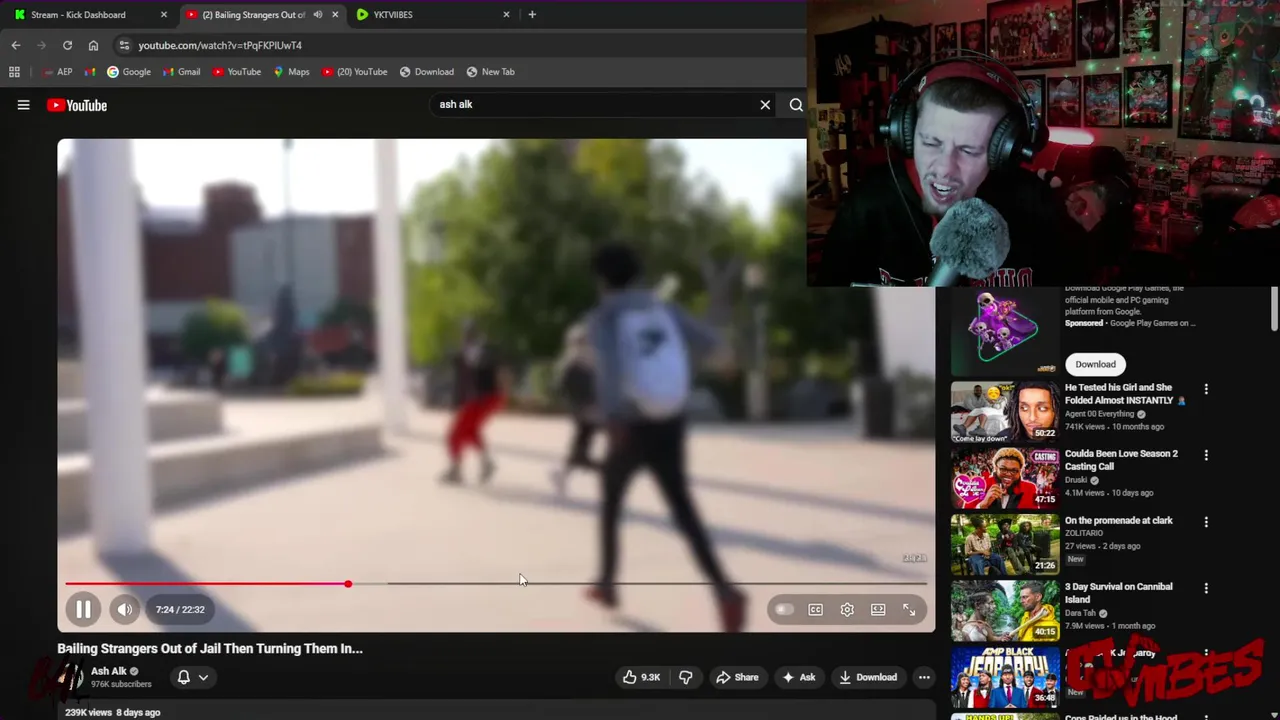Open the Gmail bookmark
This screenshot has width=1280, height=720.
click(182, 72)
